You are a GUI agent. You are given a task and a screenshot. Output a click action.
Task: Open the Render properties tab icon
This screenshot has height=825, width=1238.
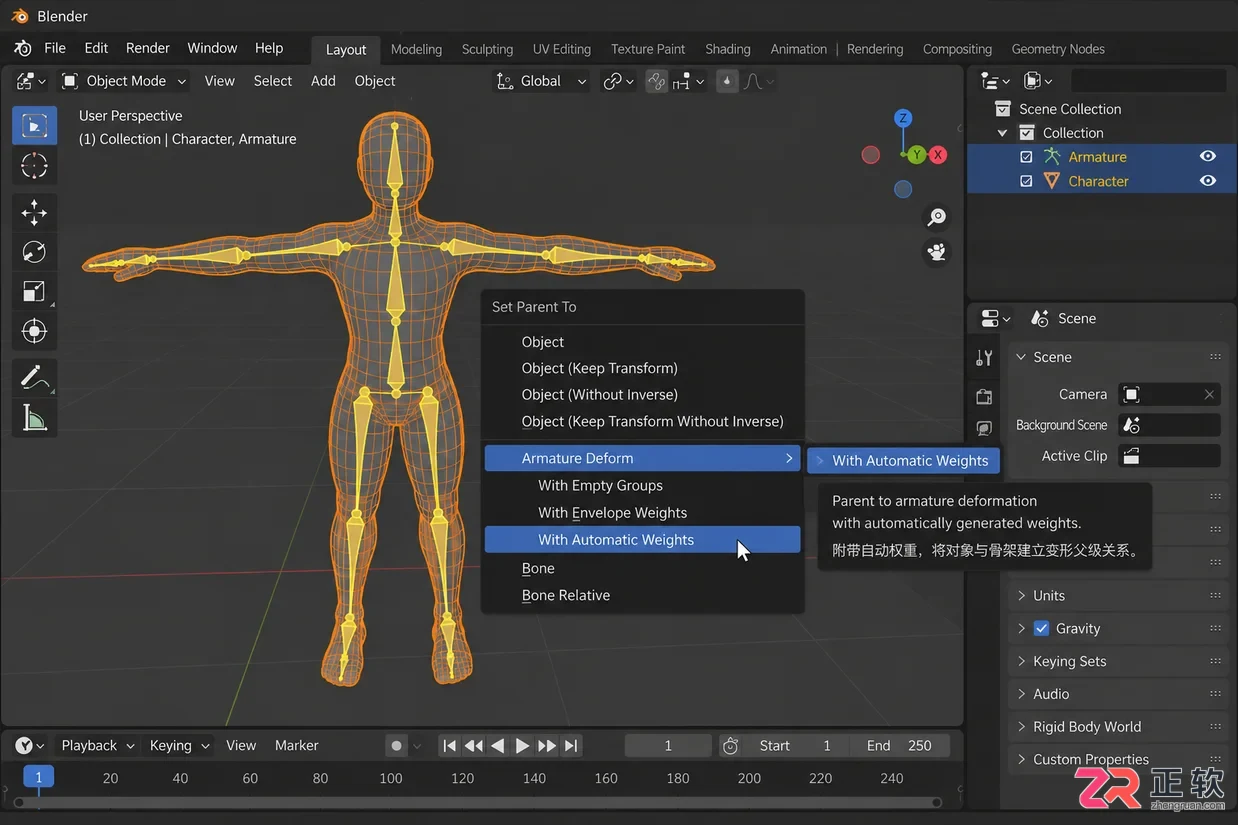[984, 396]
